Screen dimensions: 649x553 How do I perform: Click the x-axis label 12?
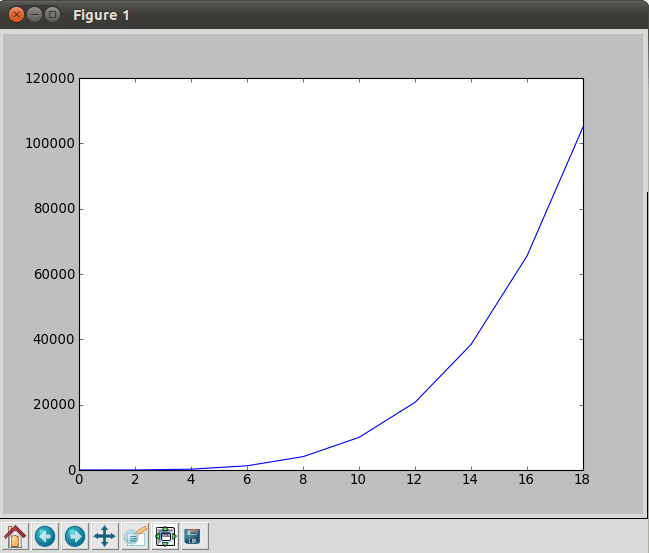[414, 479]
